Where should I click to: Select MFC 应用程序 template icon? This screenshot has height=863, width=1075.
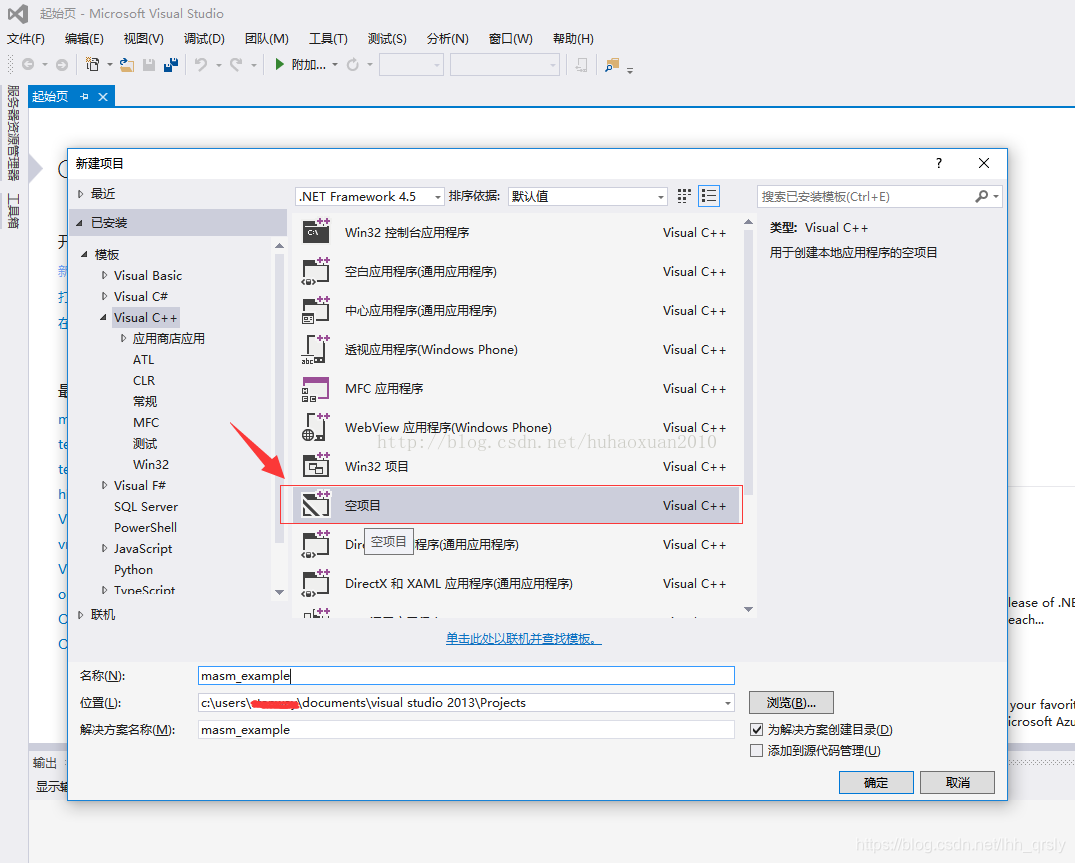[316, 389]
